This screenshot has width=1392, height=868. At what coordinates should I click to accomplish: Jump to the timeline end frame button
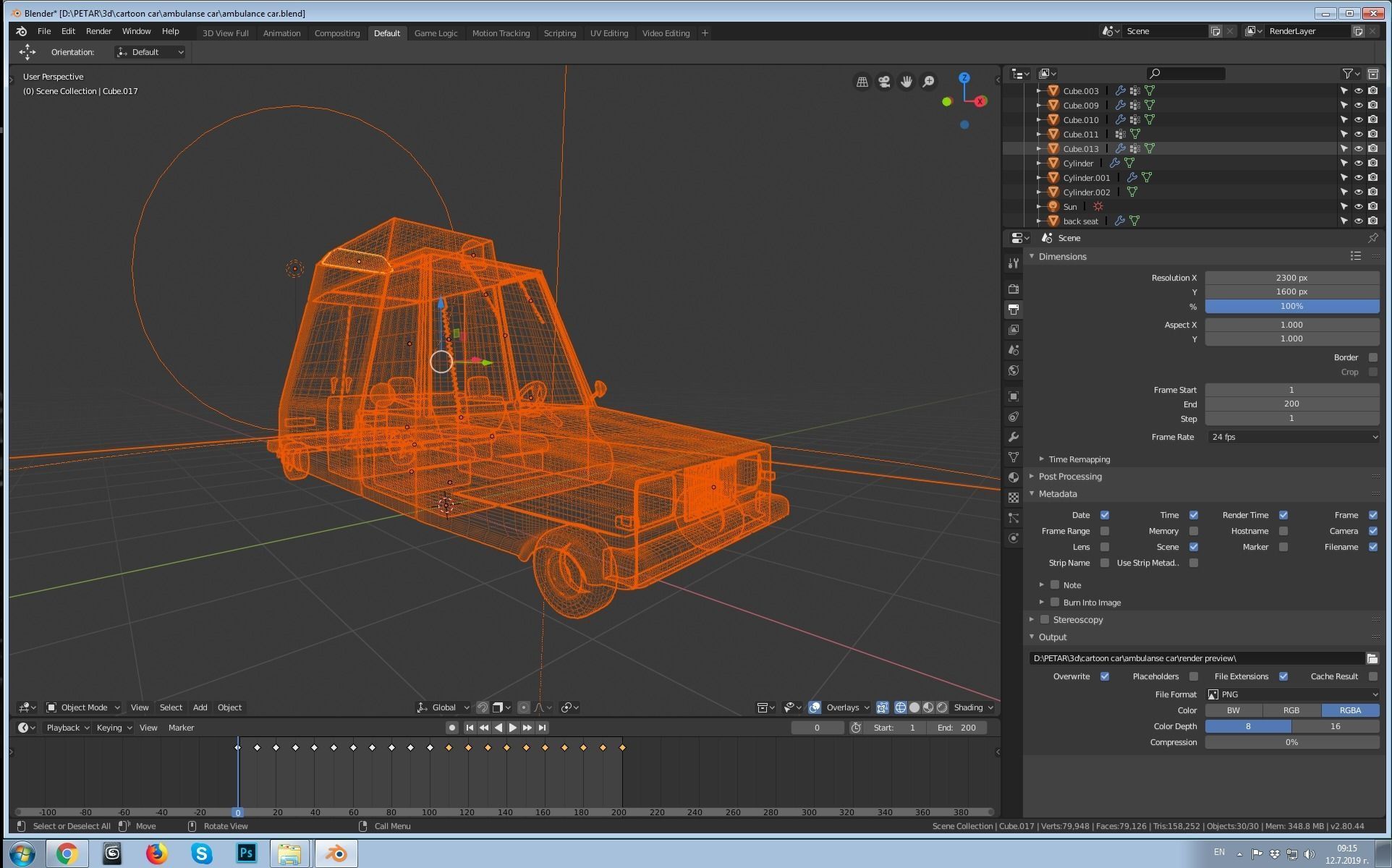(542, 728)
